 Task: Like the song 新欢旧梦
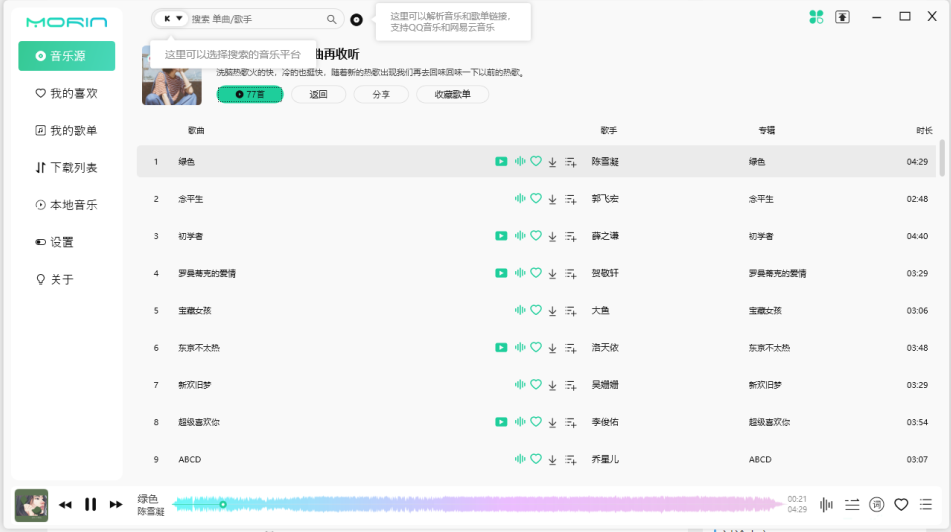[536, 385]
